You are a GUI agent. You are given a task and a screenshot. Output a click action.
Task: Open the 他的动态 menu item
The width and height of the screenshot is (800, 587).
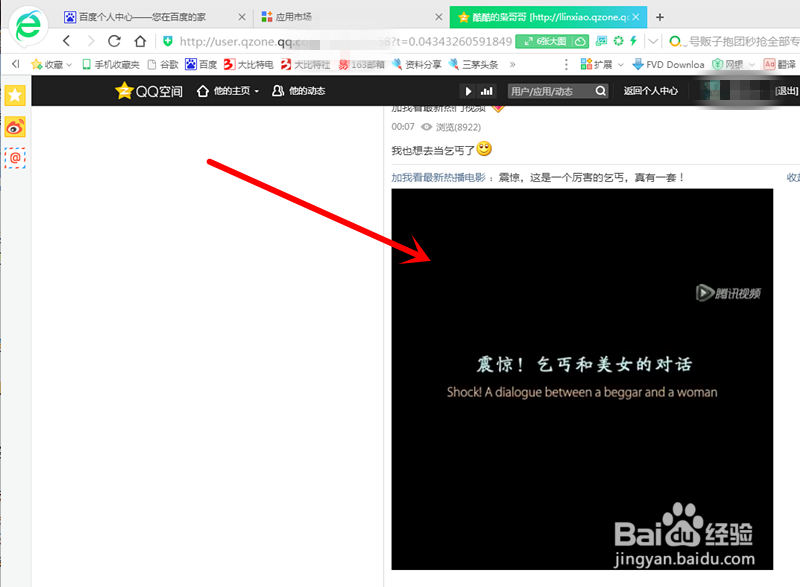(x=298, y=91)
